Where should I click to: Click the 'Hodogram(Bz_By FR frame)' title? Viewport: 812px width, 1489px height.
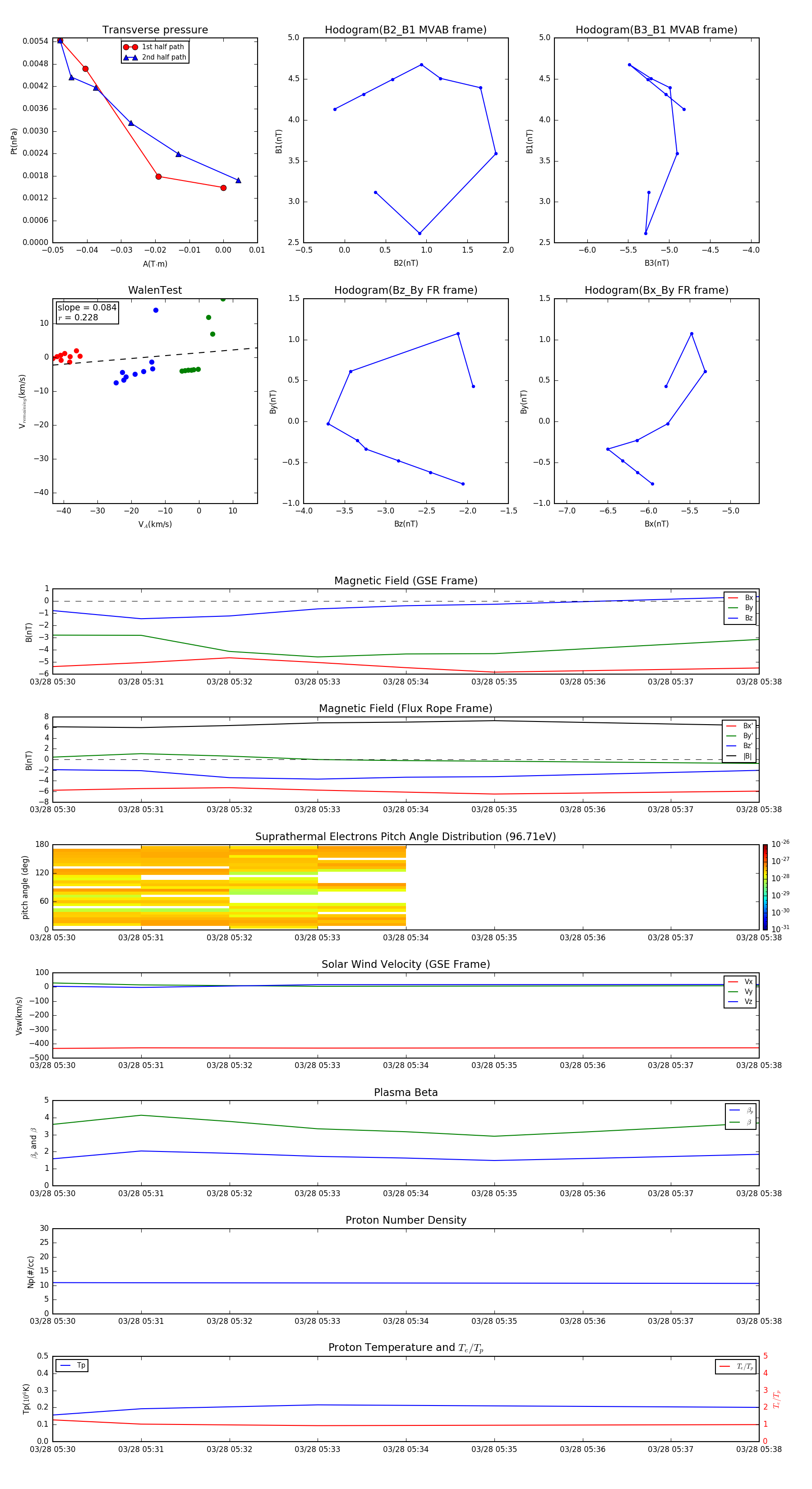[x=406, y=290]
